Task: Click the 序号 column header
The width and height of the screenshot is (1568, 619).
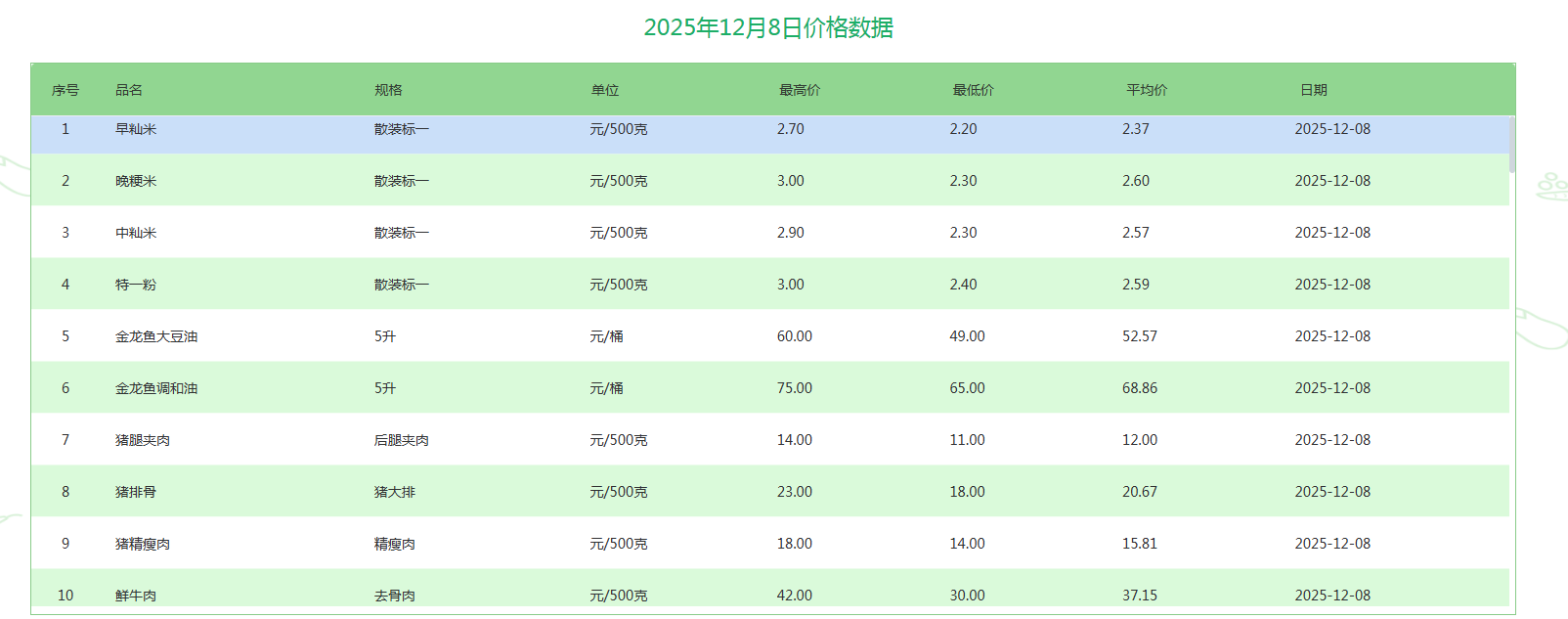Action: tap(65, 90)
